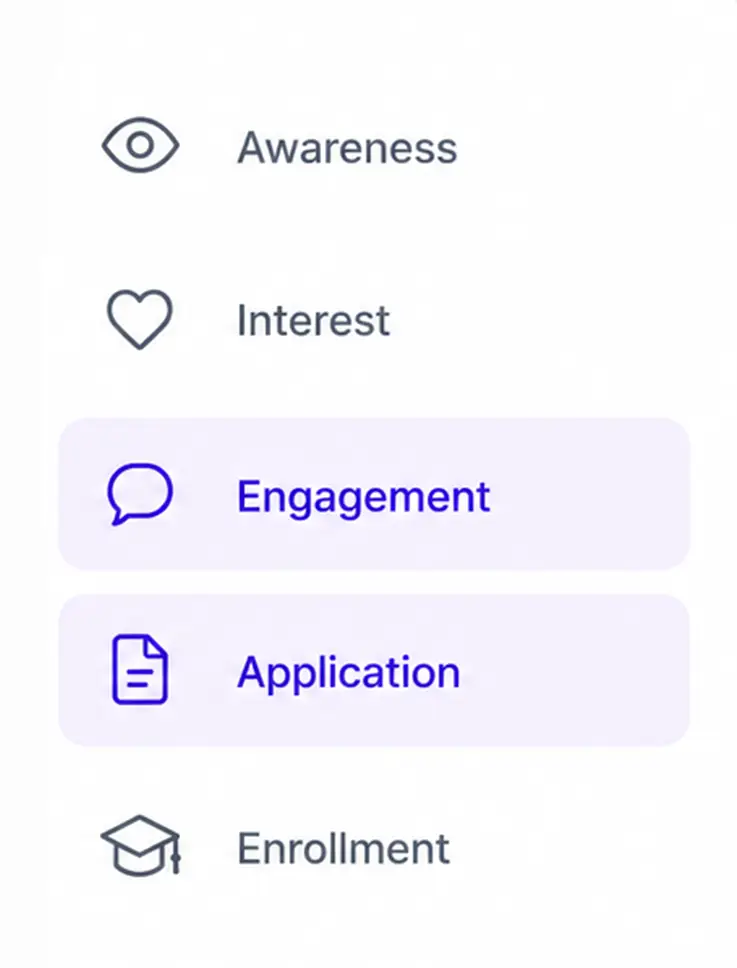Viewport: 737px width, 968px height.
Task: Click the tail of the Engagement speech bubble
Action: [119, 516]
